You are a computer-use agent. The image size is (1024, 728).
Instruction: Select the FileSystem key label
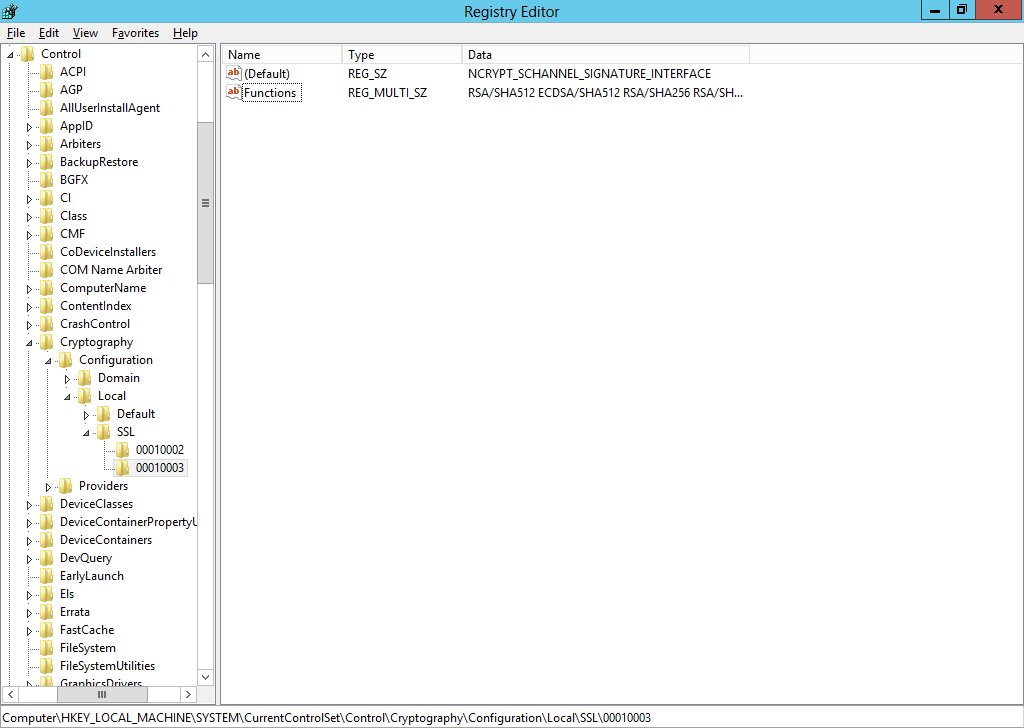pos(88,648)
